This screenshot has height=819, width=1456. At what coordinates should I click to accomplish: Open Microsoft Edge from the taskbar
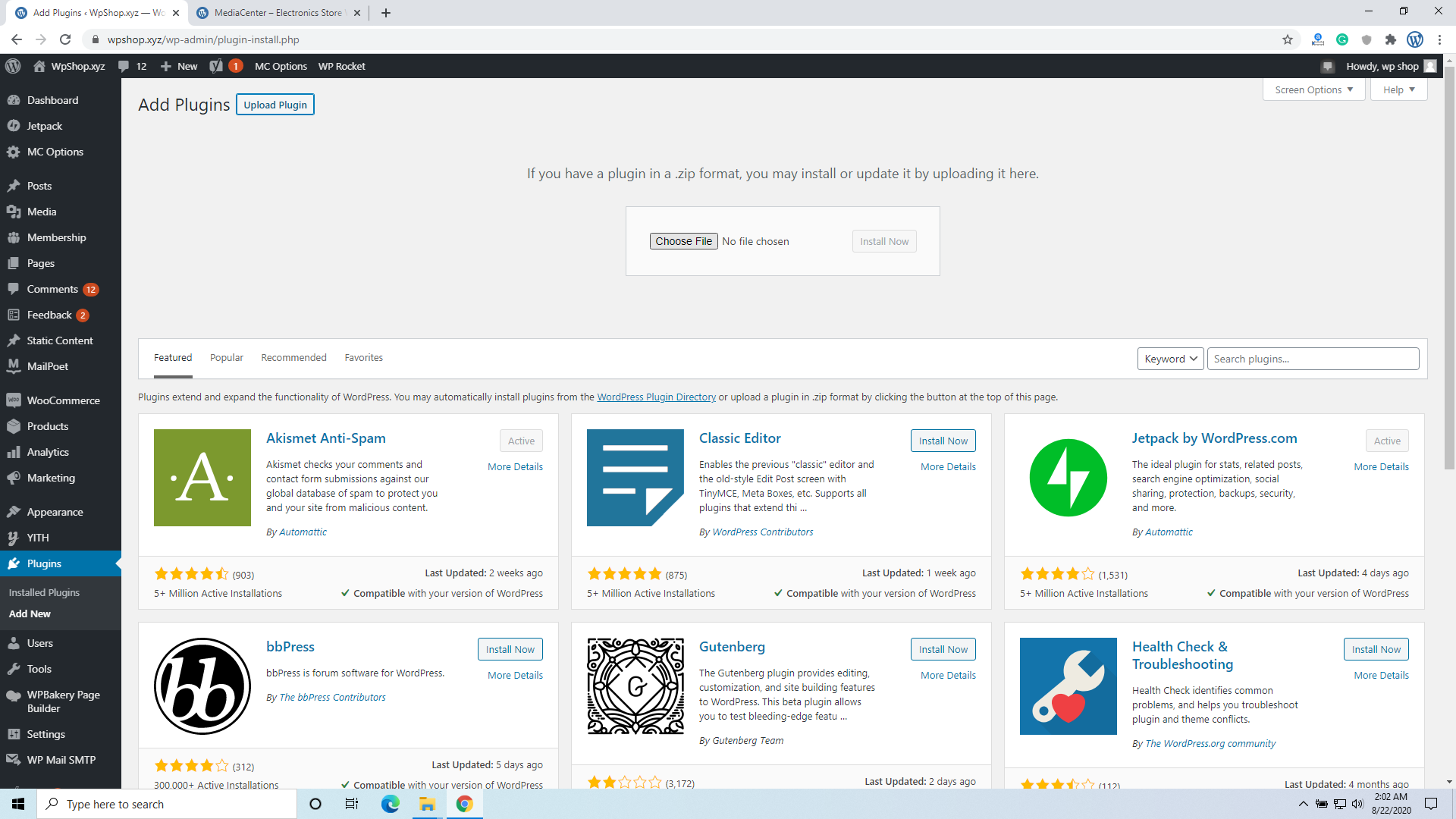pos(390,804)
